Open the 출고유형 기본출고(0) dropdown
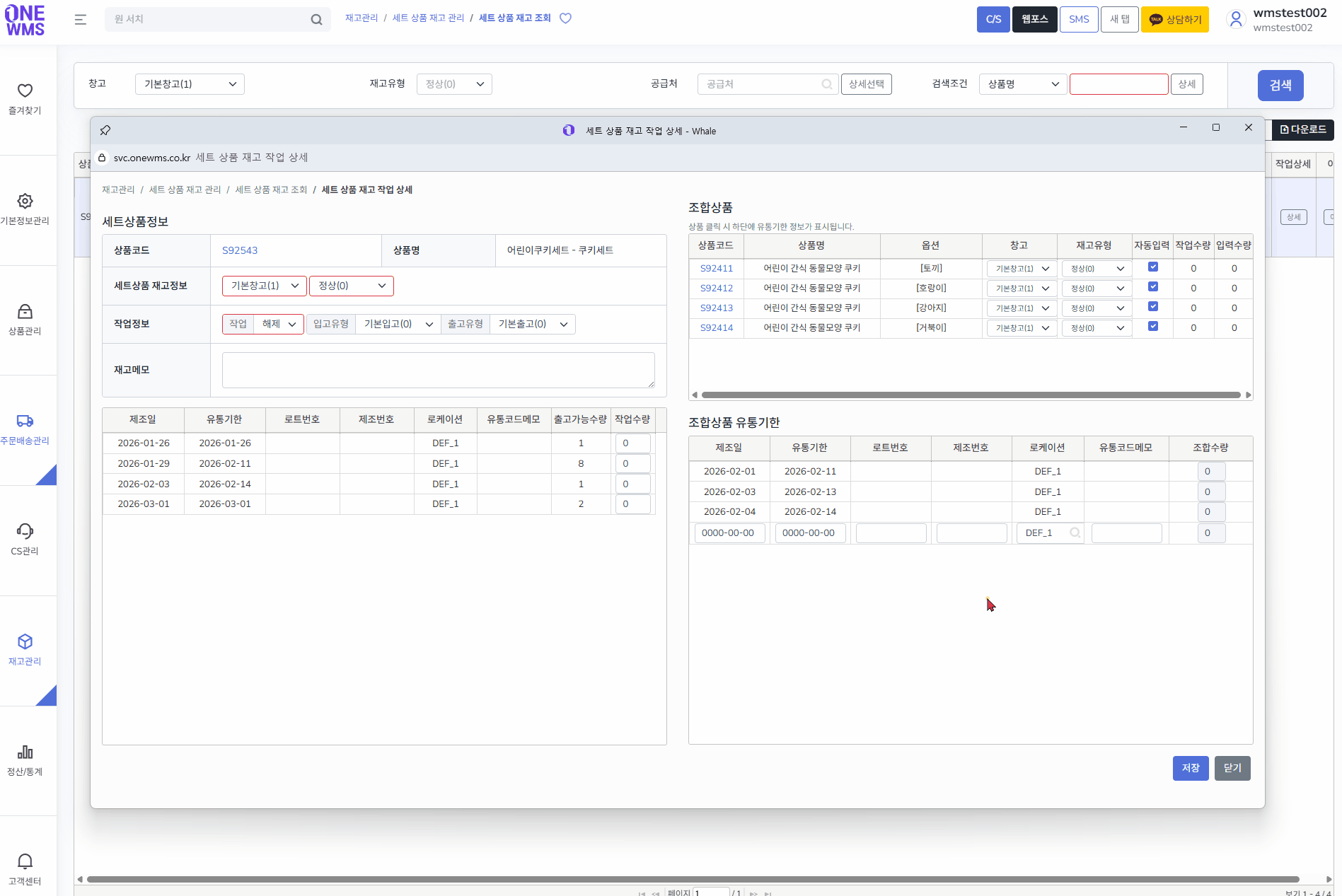 (x=532, y=324)
